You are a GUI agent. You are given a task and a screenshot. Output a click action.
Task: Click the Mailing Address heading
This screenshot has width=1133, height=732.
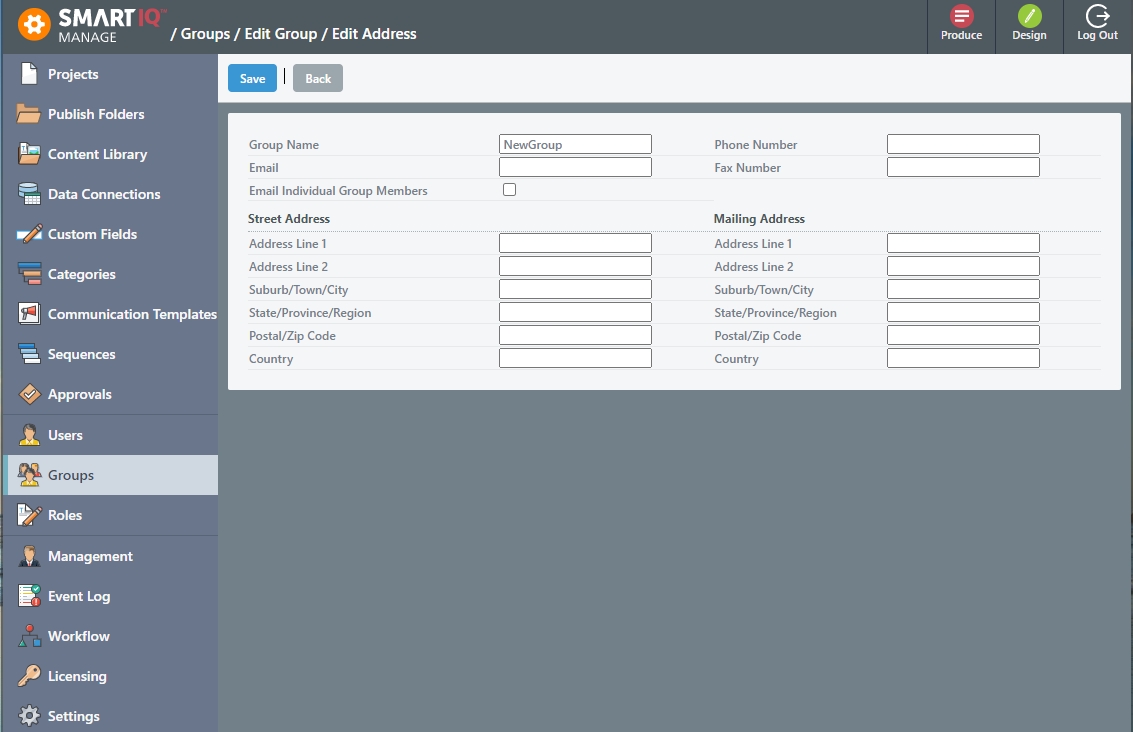(759, 218)
